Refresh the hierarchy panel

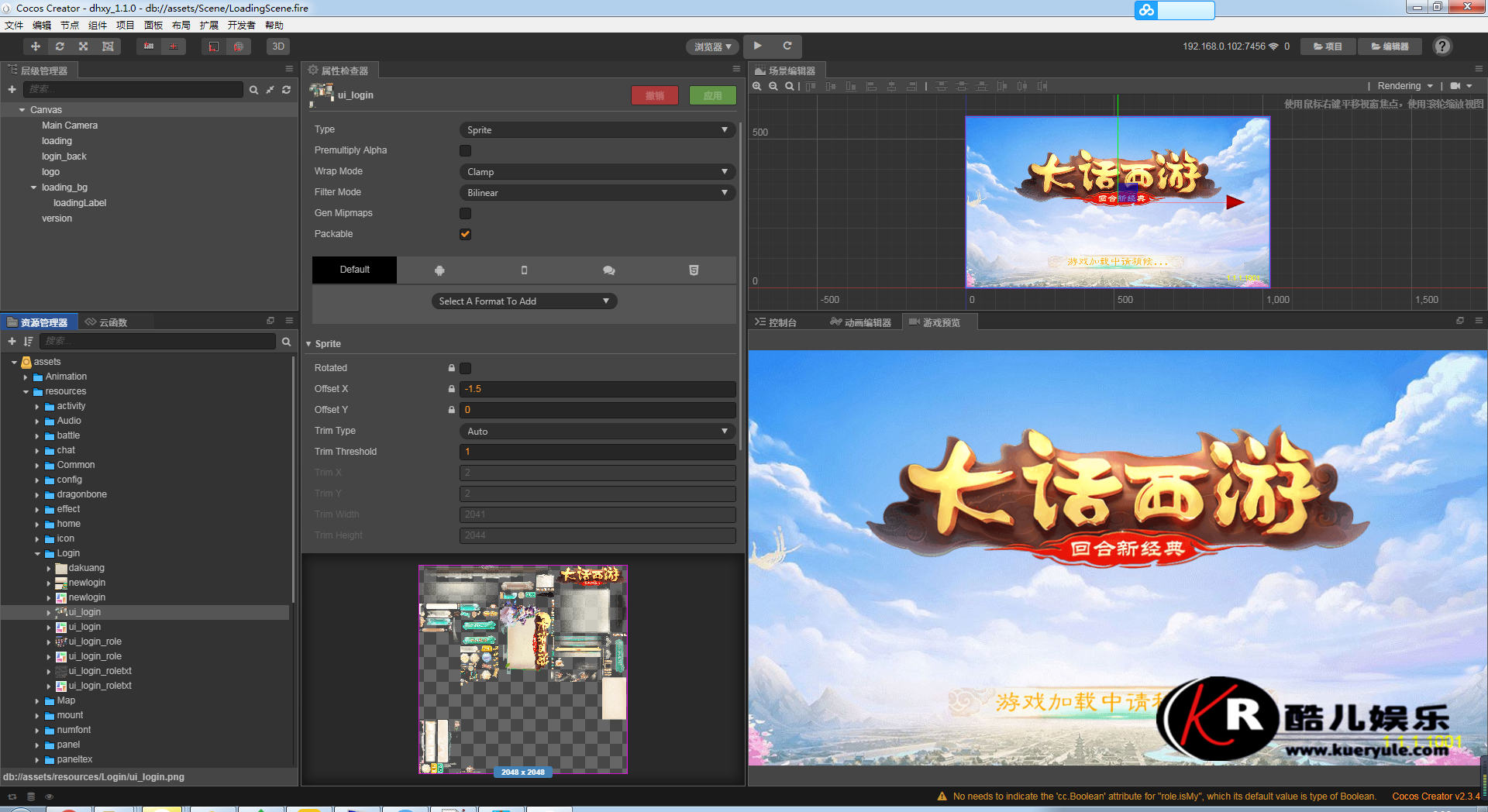(286, 90)
